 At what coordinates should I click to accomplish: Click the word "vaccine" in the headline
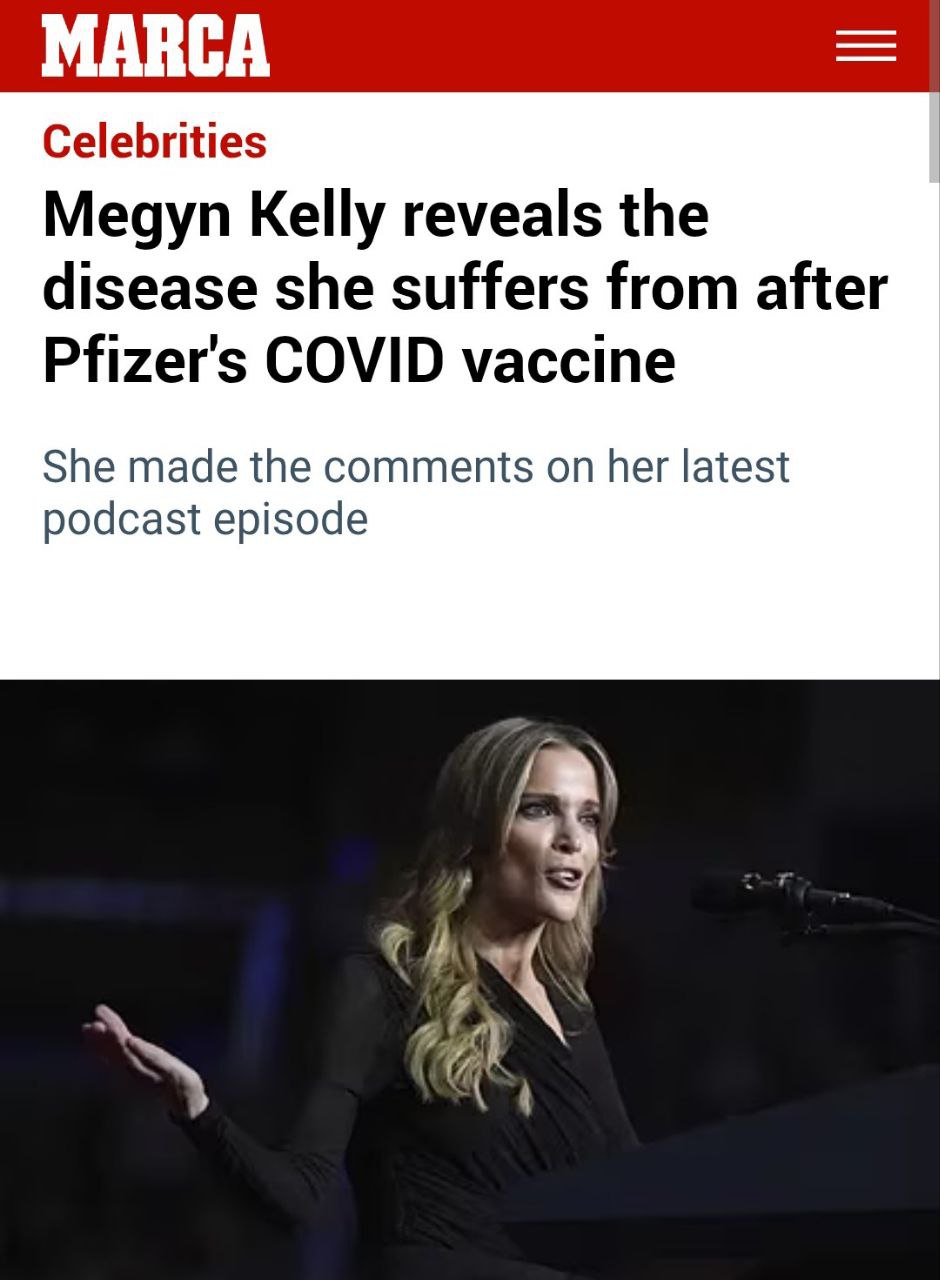568,361
